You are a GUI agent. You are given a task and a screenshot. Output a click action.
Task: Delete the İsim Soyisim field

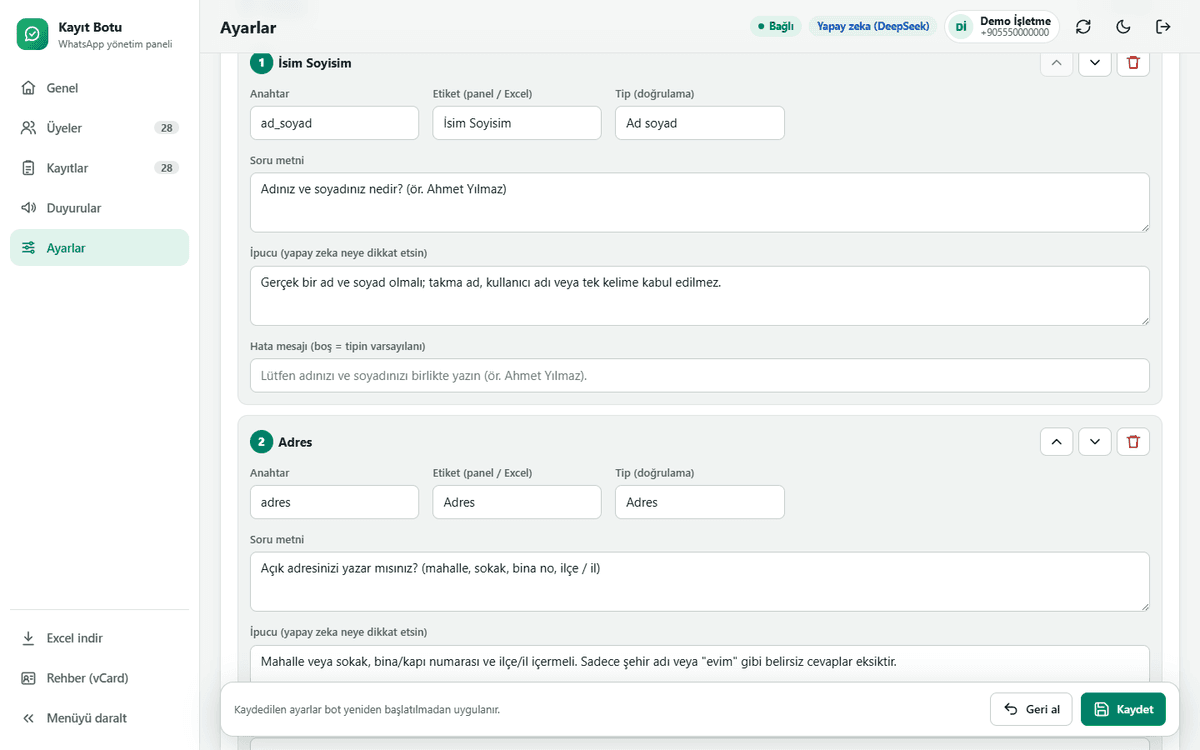point(1133,62)
